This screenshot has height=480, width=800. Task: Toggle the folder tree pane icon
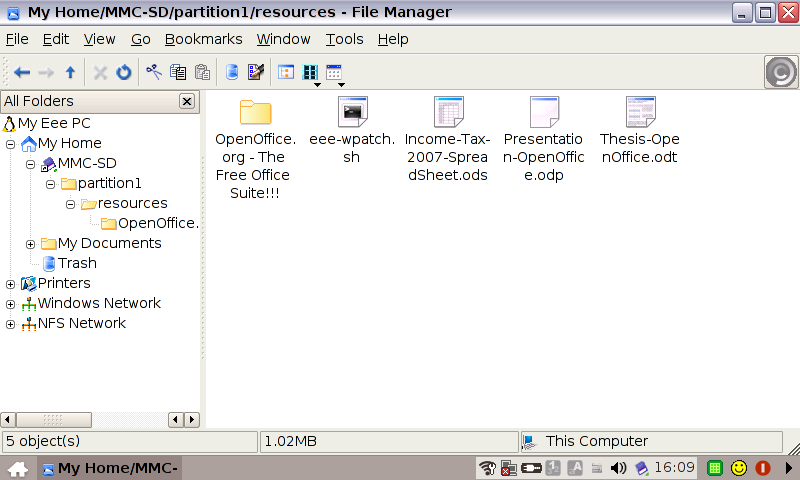286,72
